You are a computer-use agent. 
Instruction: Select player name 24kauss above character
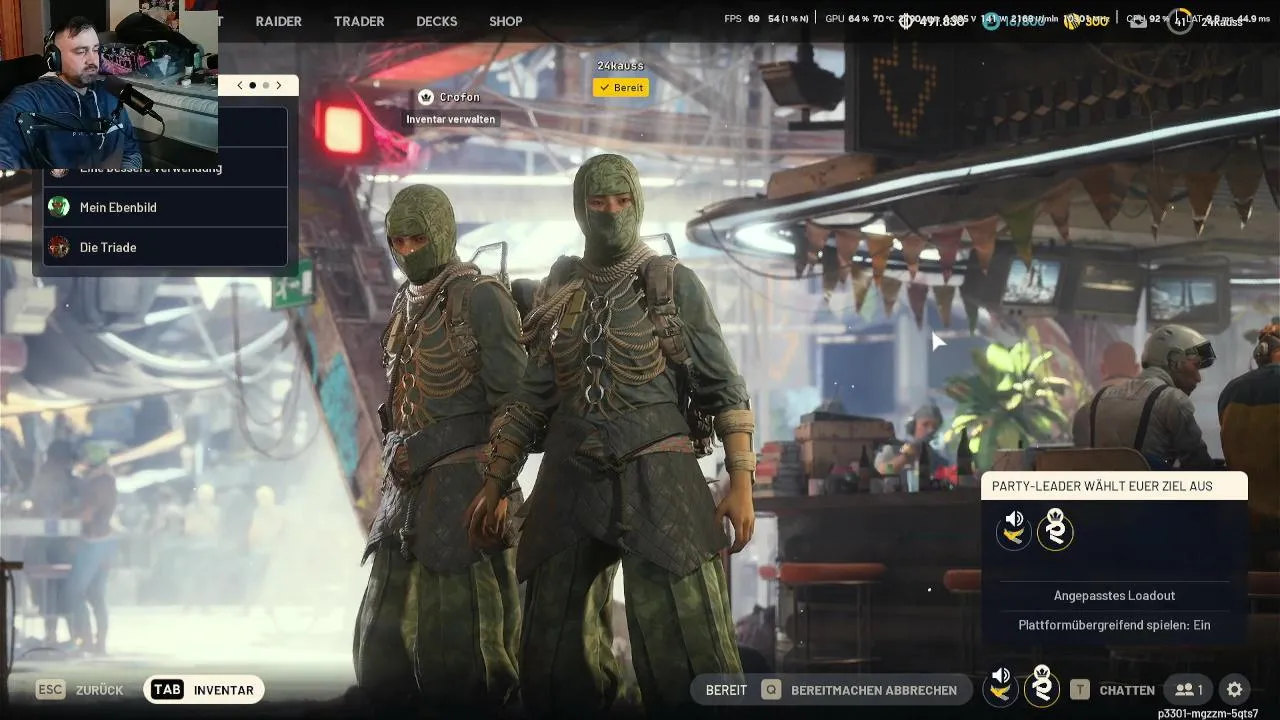(620, 65)
